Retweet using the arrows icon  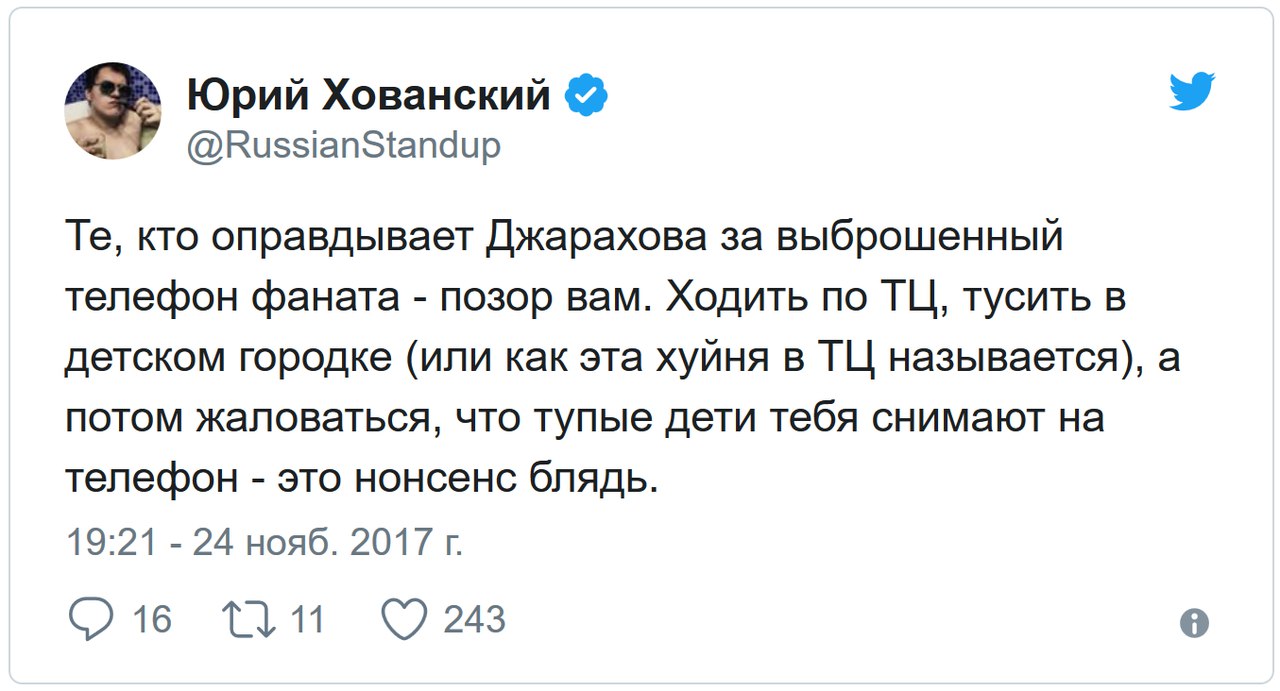click(246, 620)
